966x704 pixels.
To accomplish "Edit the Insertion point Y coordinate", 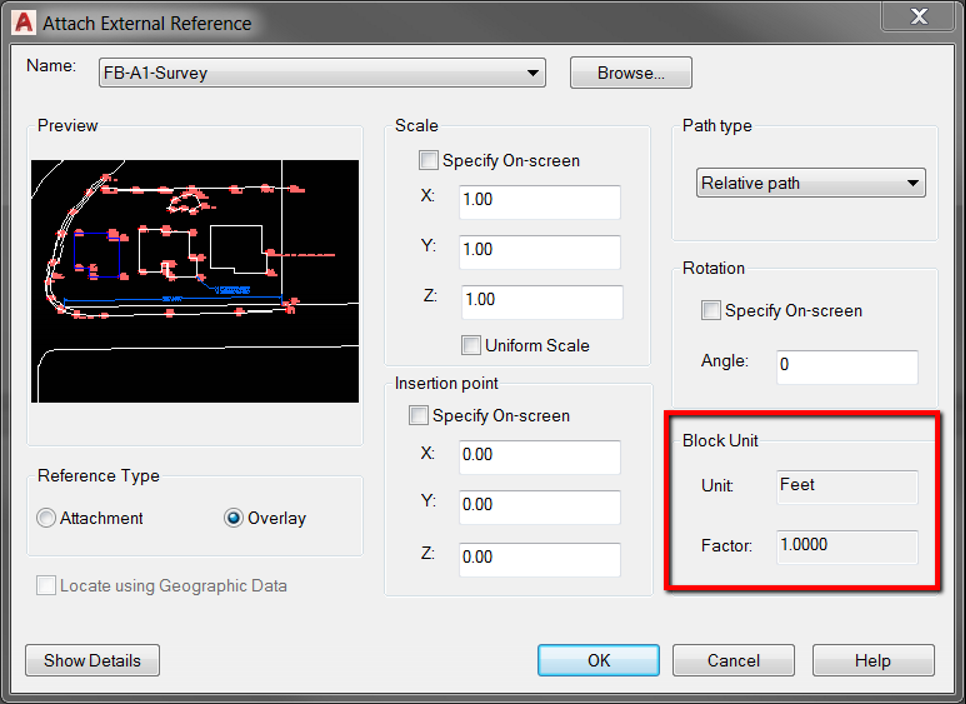I will click(539, 508).
